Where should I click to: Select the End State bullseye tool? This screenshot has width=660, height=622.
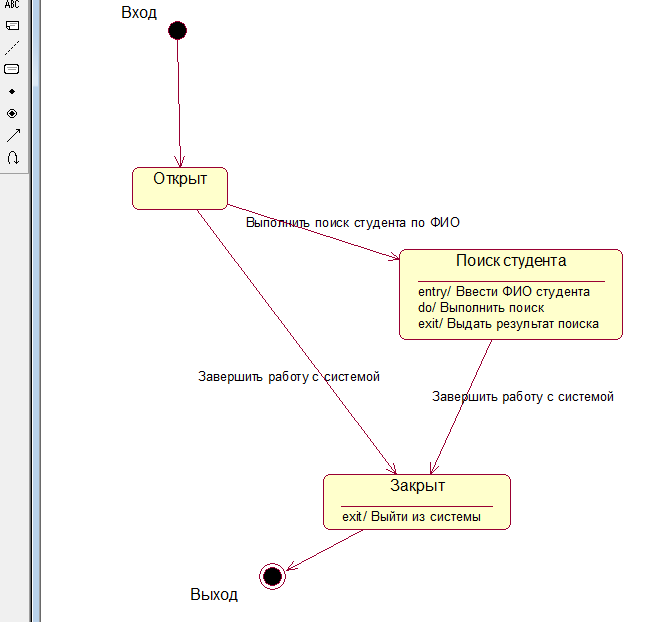coord(12,113)
